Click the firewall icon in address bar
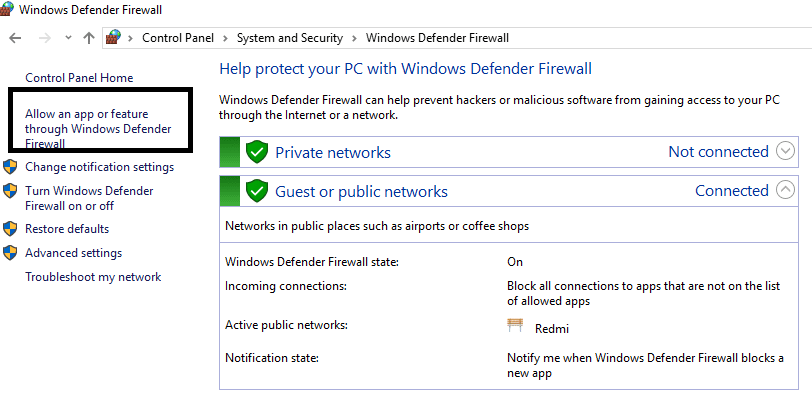The image size is (812, 413). (113, 38)
